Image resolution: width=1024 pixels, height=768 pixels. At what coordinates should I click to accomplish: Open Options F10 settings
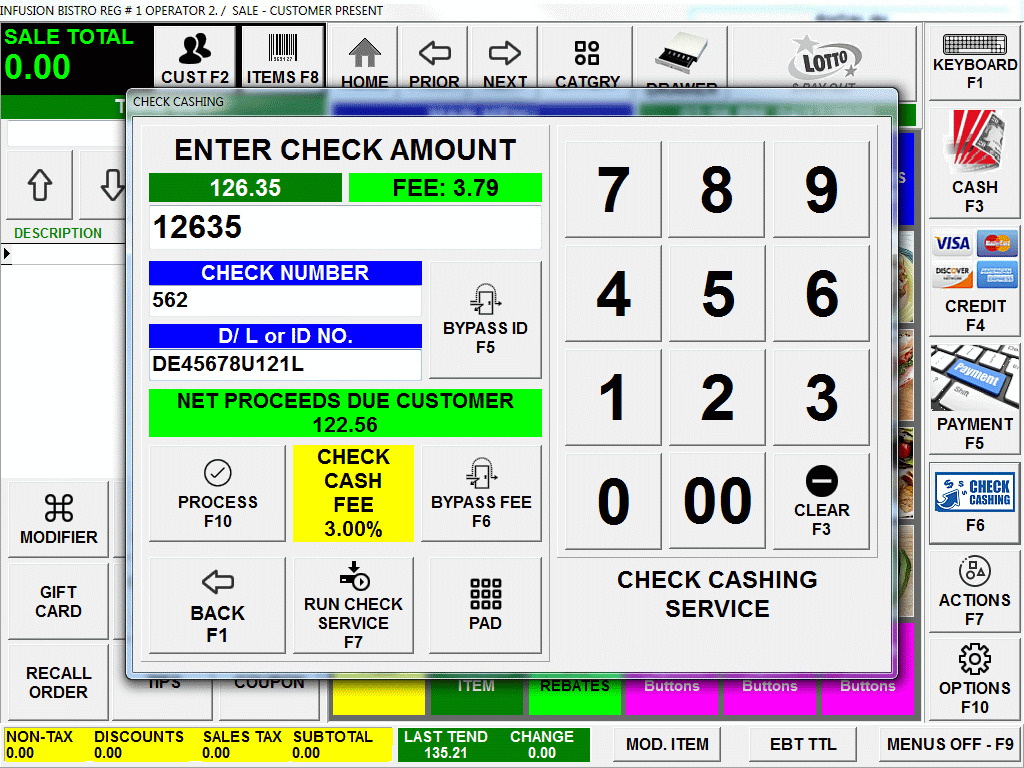[974, 679]
